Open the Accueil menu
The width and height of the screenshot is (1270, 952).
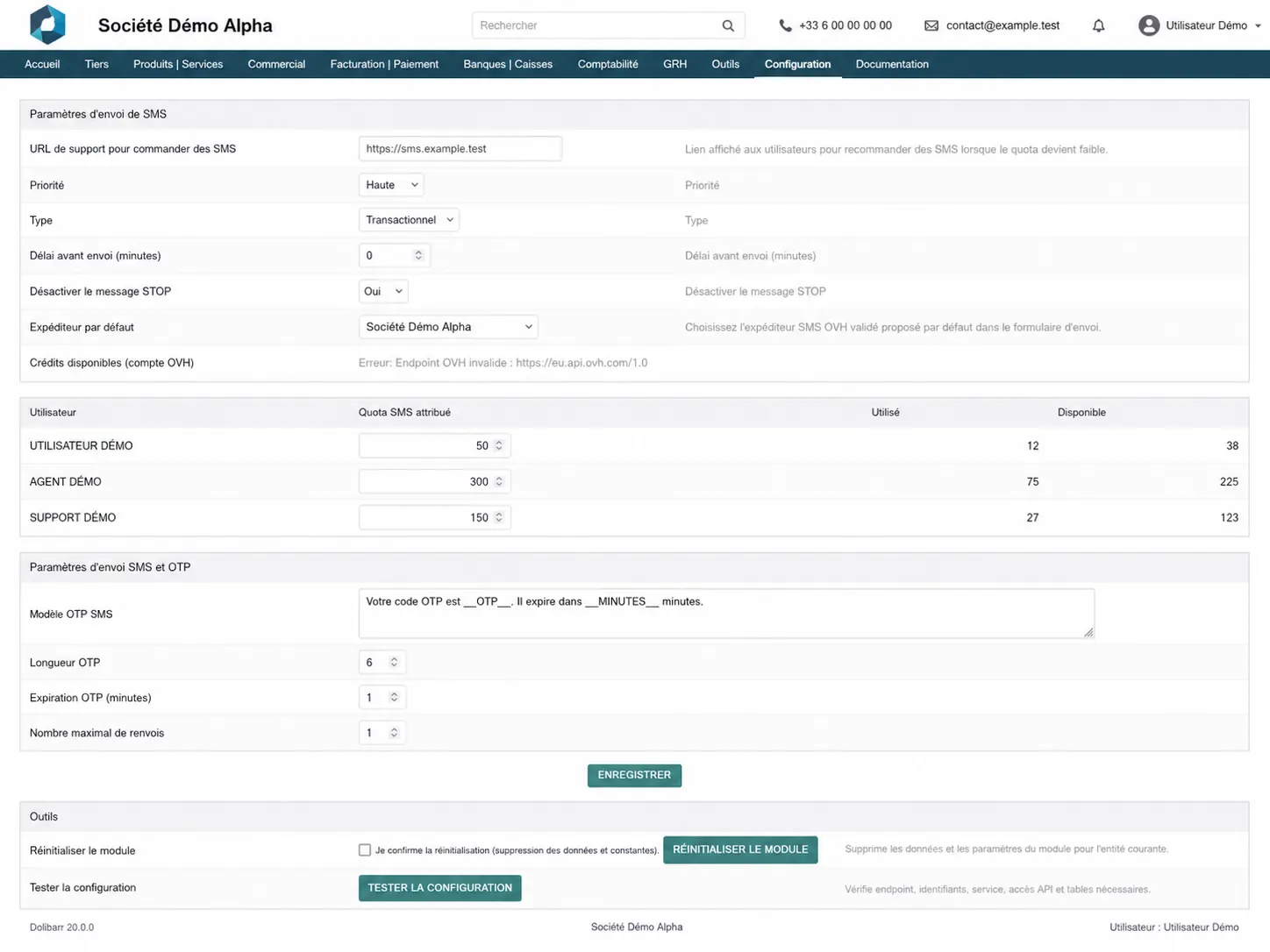(42, 64)
